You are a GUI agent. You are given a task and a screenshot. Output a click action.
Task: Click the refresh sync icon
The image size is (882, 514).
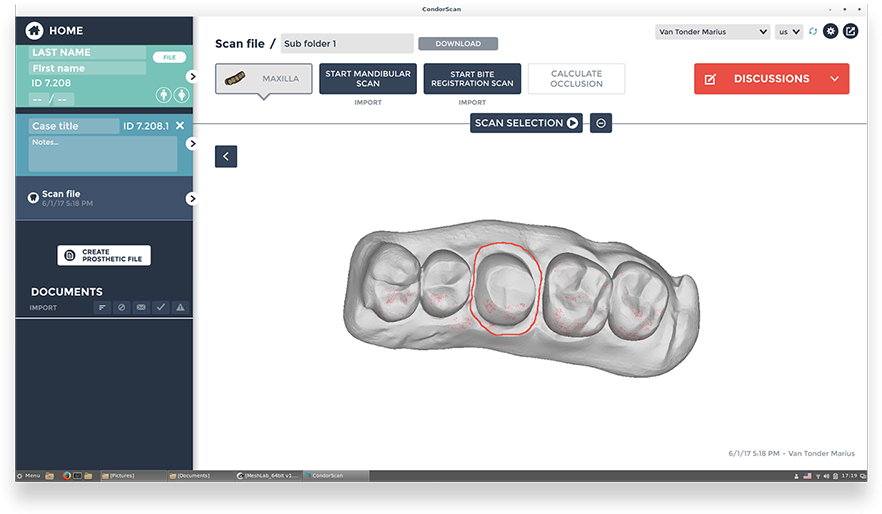813,31
